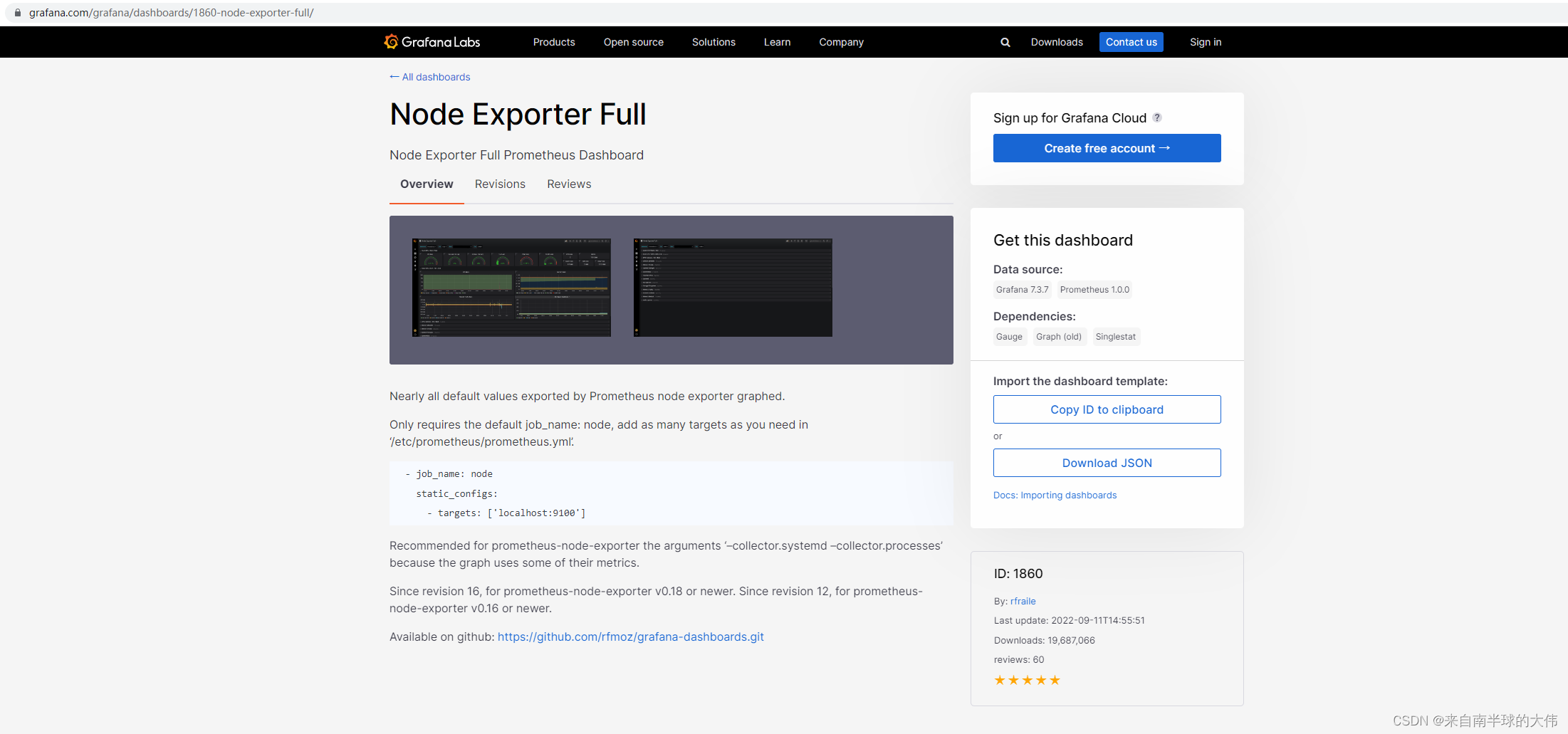Click the Node Exporter Full Prometheus Dashboard subtitle
The height and width of the screenshot is (734, 1568).
click(516, 155)
